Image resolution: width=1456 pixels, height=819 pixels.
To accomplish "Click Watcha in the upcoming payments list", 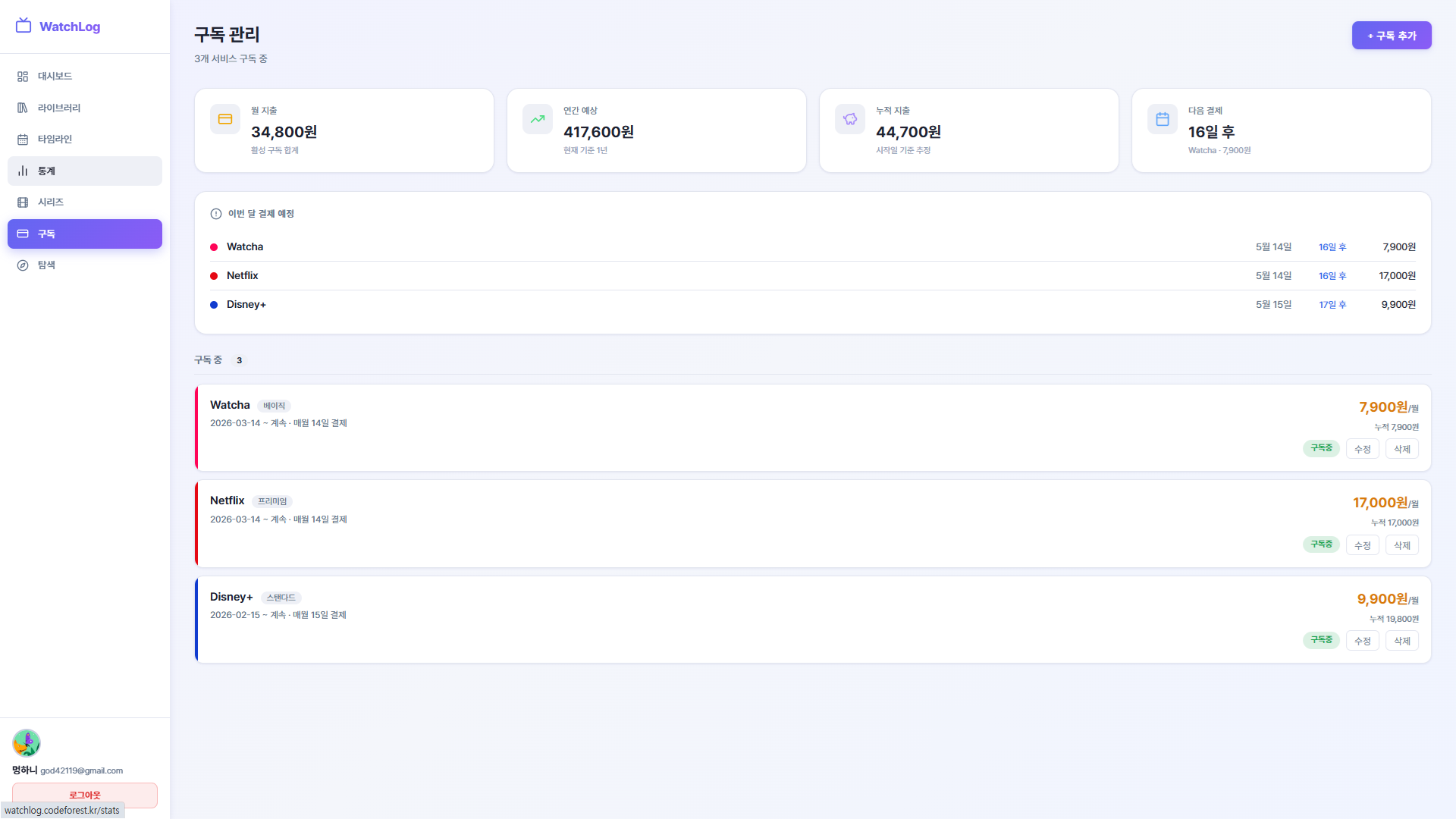I will pyautogui.click(x=245, y=247).
